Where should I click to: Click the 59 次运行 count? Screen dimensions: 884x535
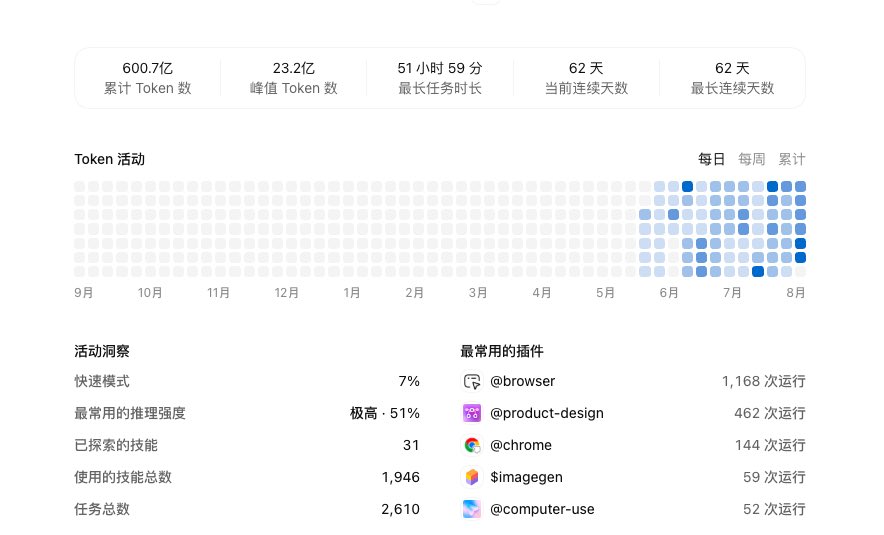pyautogui.click(x=774, y=477)
